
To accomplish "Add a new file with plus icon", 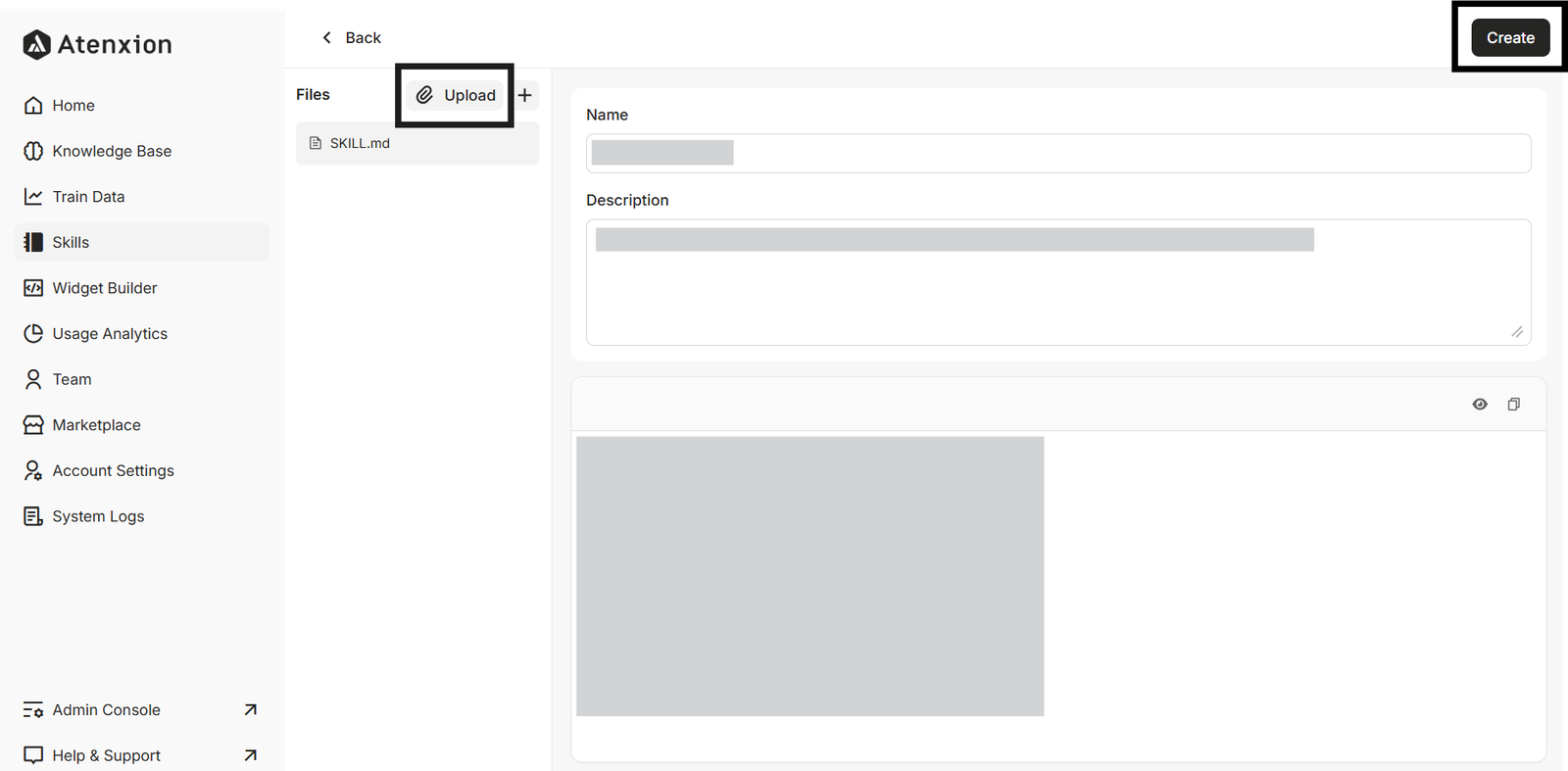I will [525, 95].
